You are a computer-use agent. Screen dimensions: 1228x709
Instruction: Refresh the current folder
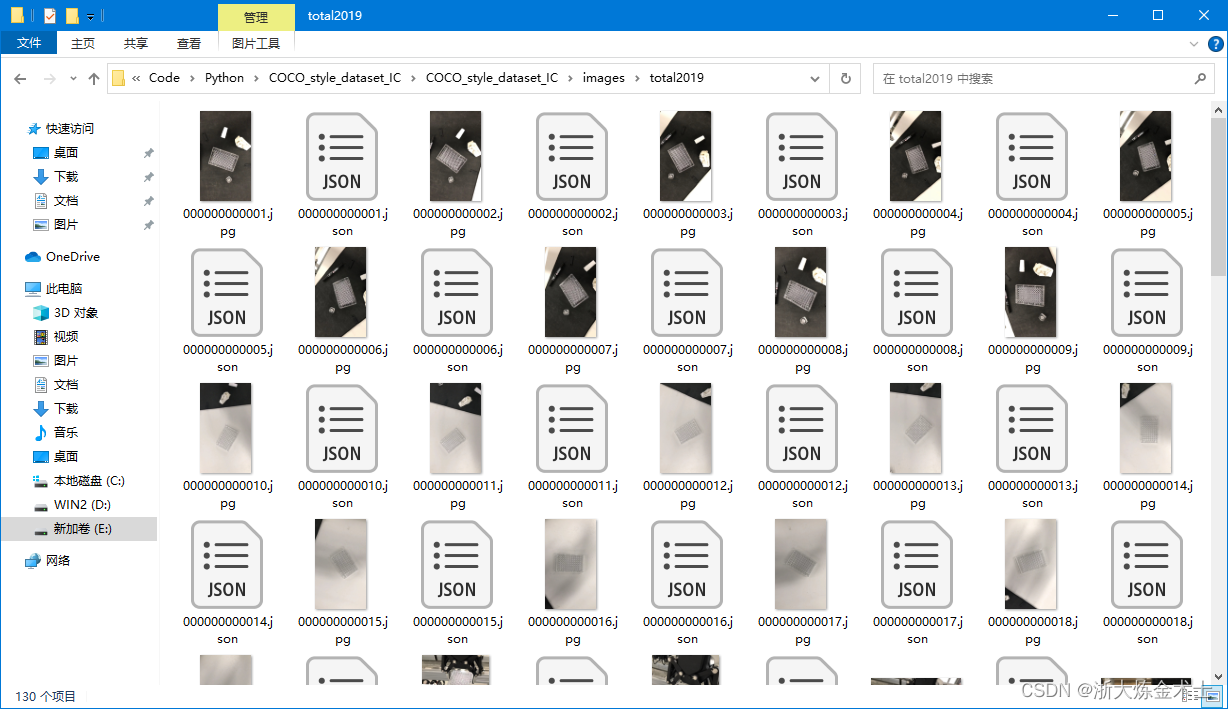point(846,78)
